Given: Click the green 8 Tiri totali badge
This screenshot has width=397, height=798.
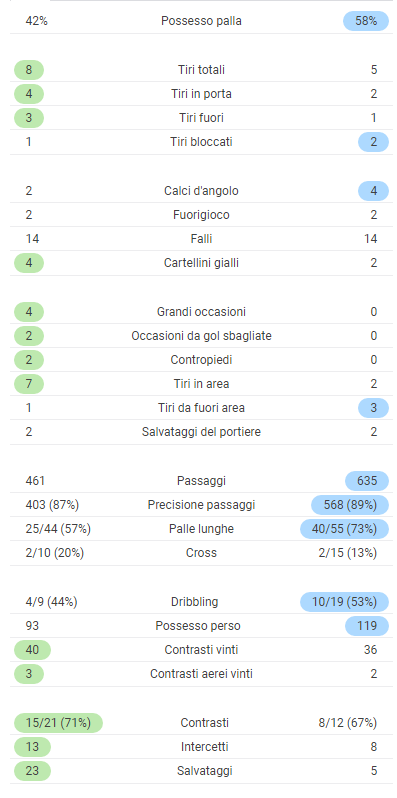Looking at the screenshot, I should point(29,70).
